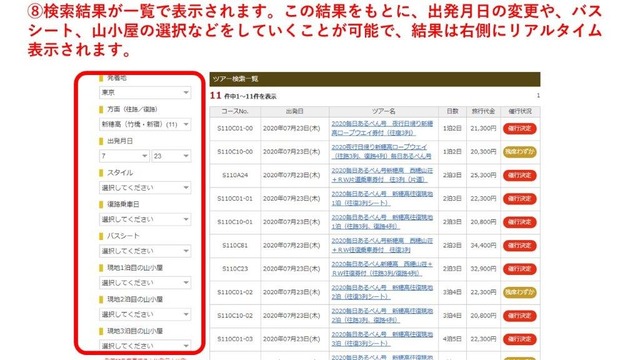Image resolution: width=640 pixels, height=360 pixels.
Task: Open tour link for course S110C81
Action: coord(382,245)
